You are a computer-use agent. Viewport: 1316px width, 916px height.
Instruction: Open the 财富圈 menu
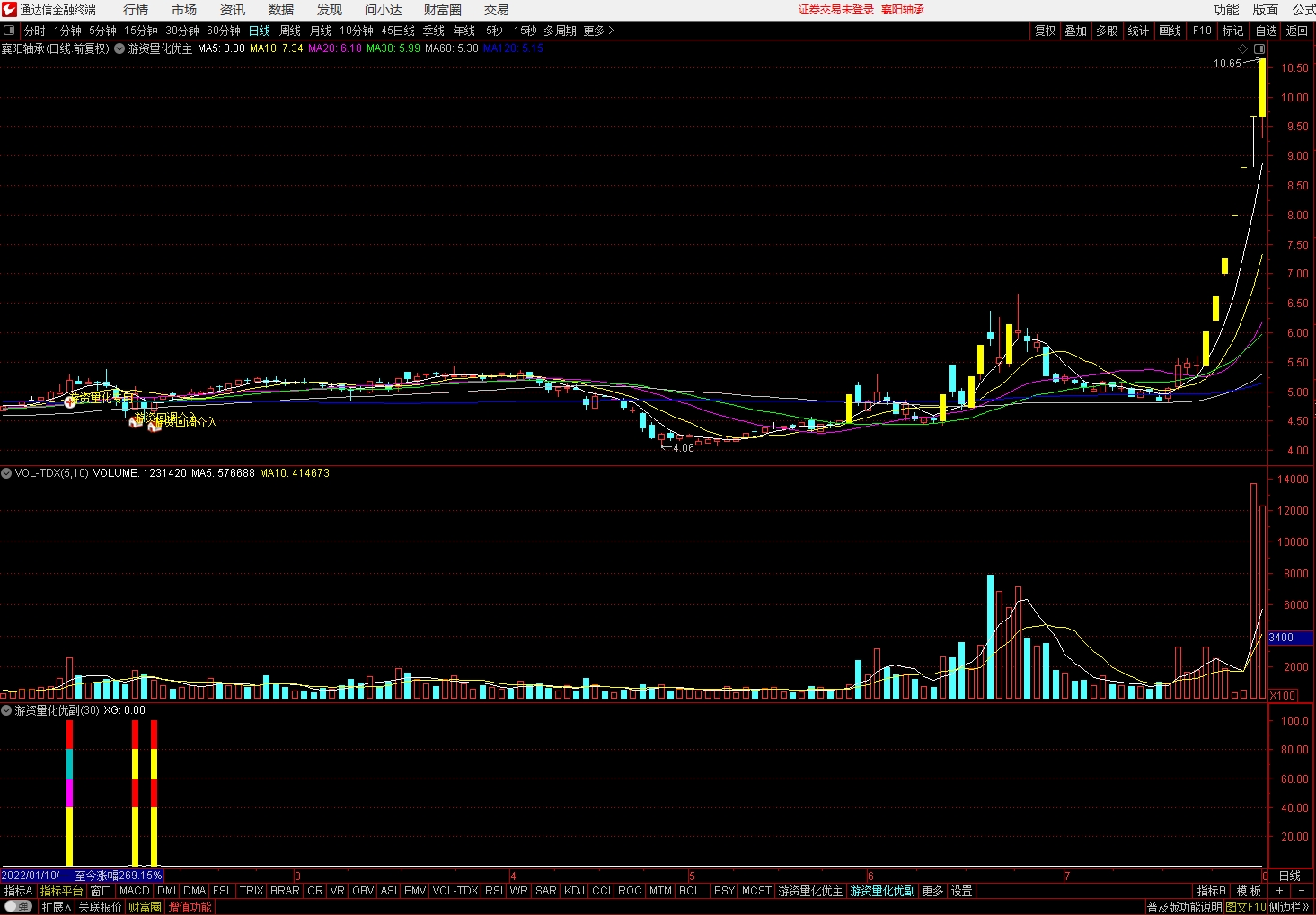coord(443,10)
